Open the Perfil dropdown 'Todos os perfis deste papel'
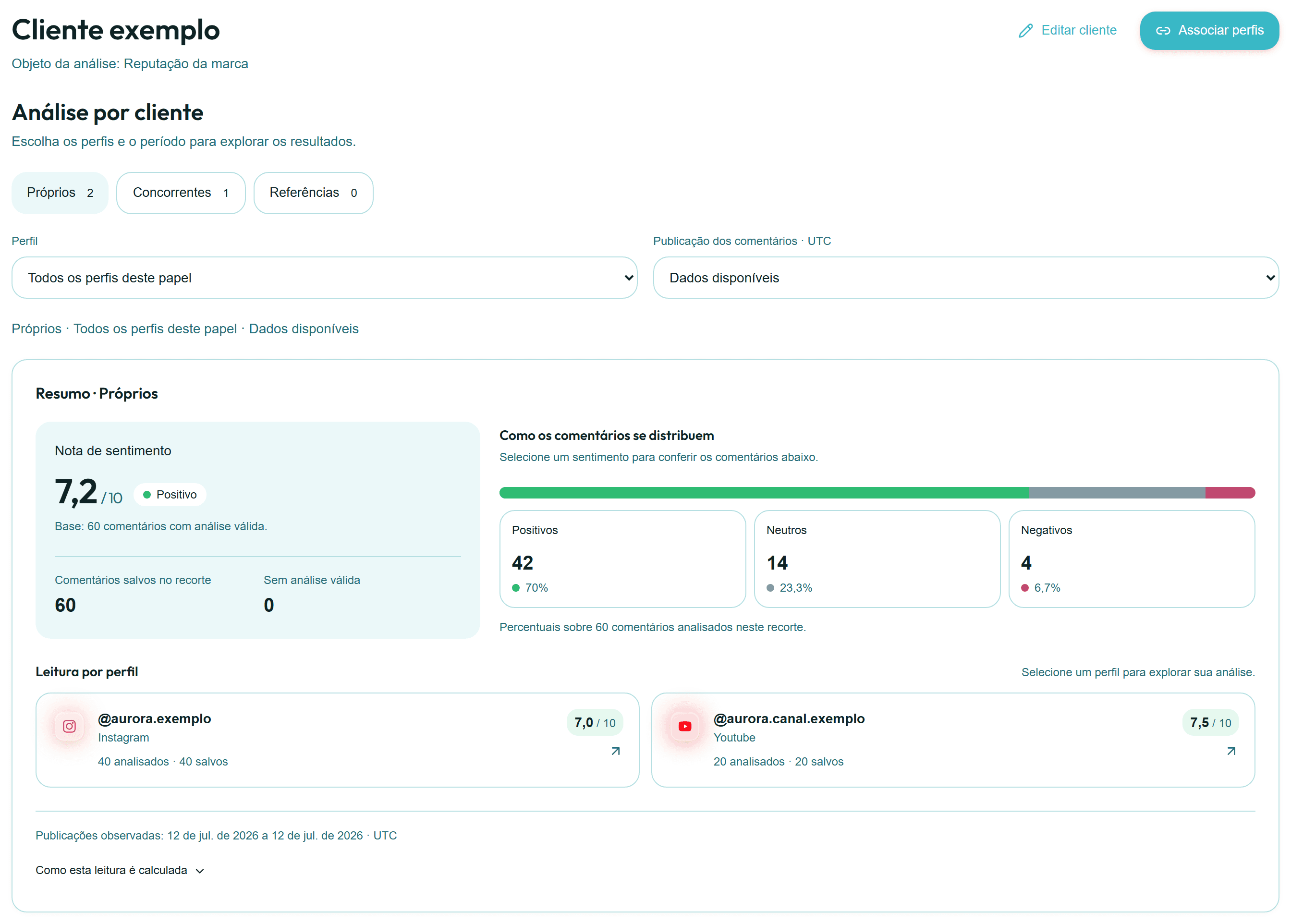Viewport: 1291px width, 924px height. pos(324,278)
